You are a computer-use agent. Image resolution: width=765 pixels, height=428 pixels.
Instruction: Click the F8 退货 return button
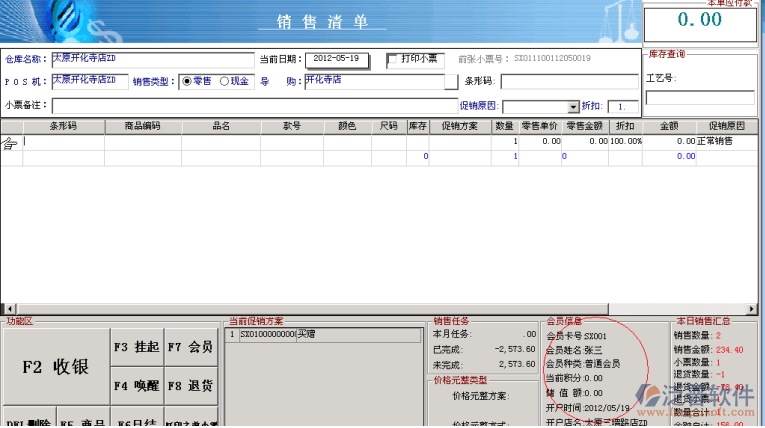(x=190, y=384)
